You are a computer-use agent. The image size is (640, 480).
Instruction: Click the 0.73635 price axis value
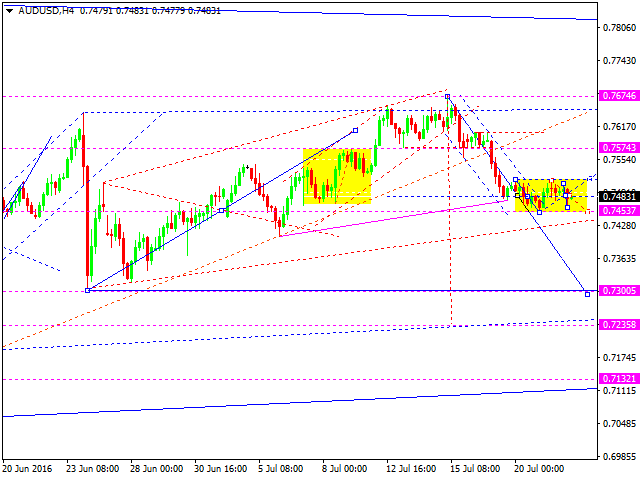pyautogui.click(x=619, y=258)
